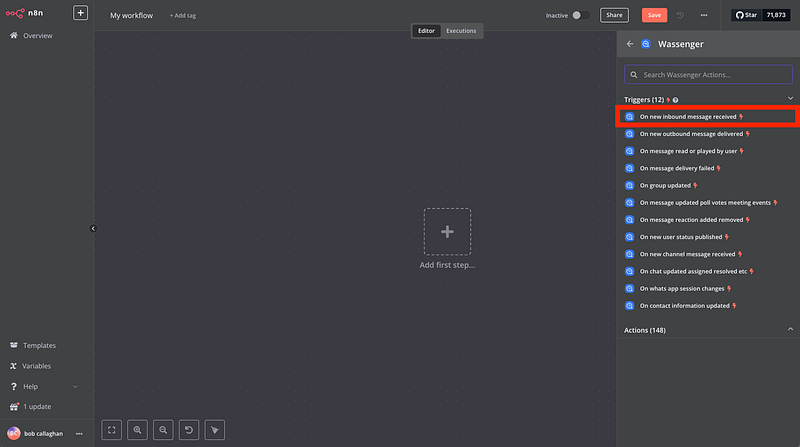This screenshot has width=800, height=447.
Task: Toggle the Inactive workflow switch
Action: tap(577, 15)
